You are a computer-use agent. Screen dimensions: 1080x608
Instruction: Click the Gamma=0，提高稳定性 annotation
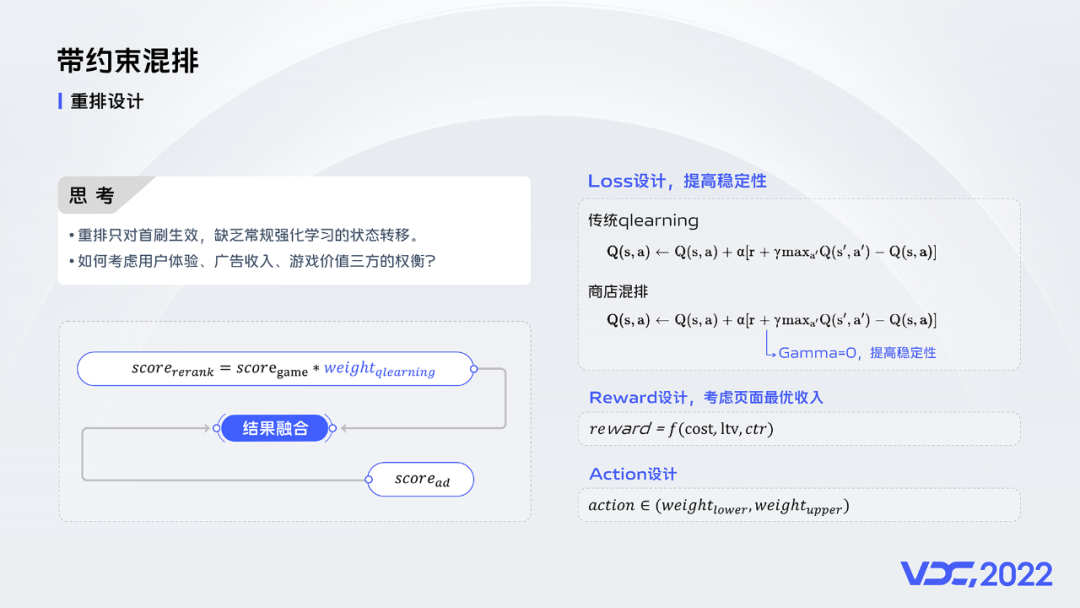857,353
